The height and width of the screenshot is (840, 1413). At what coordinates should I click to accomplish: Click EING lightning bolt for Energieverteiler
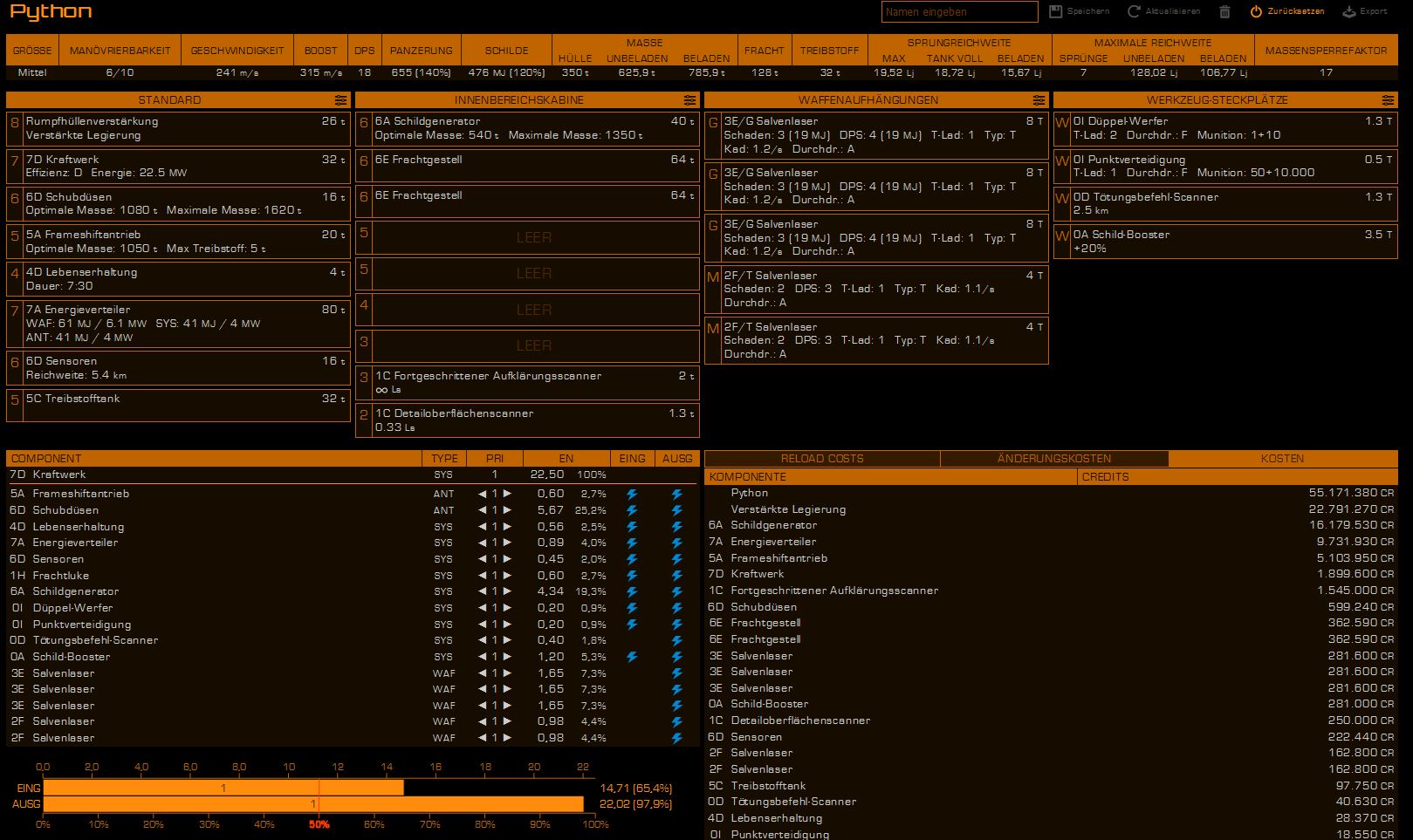click(x=632, y=543)
